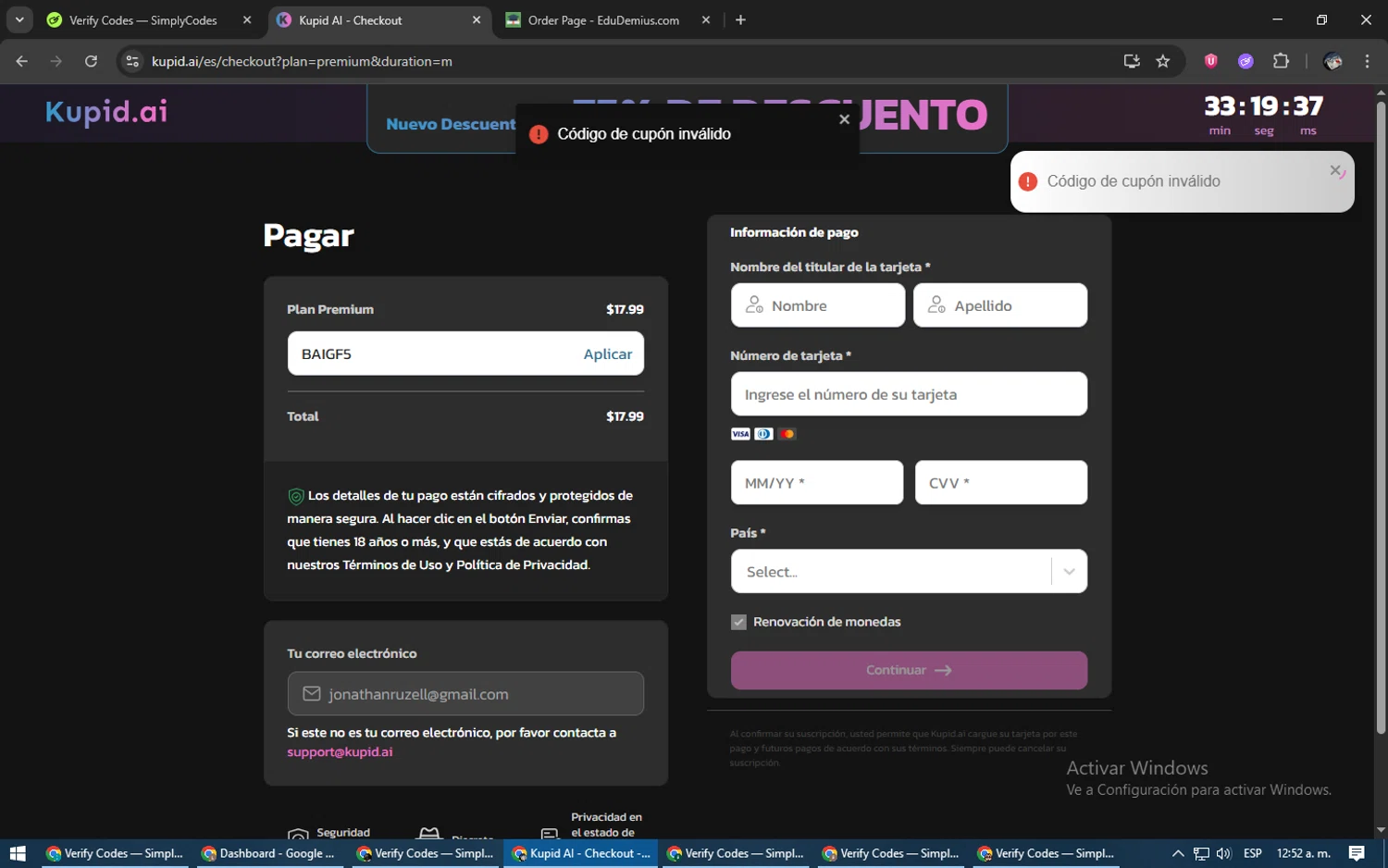Open the Extensions puzzle menu
This screenshot has width=1388, height=868.
(x=1281, y=61)
